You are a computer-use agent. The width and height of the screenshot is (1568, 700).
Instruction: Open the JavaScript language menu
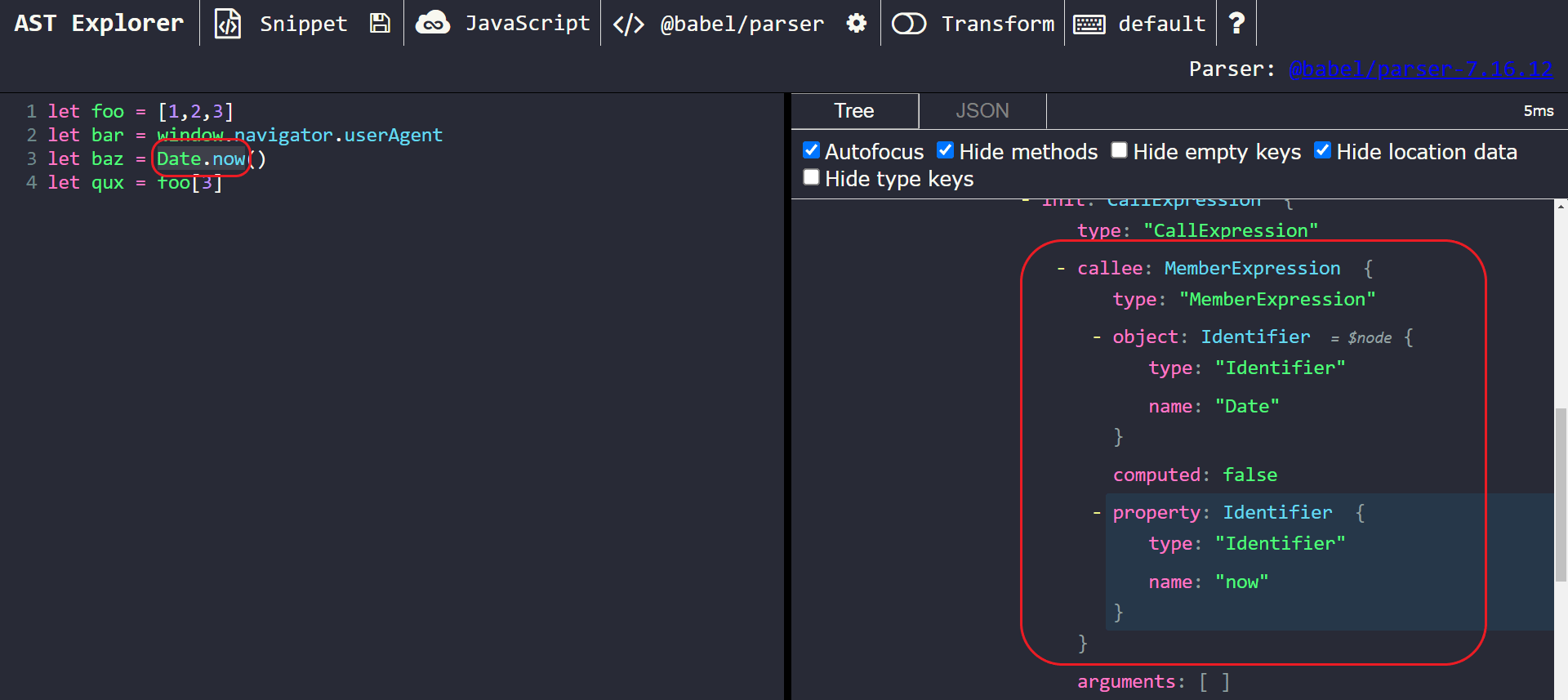click(528, 24)
